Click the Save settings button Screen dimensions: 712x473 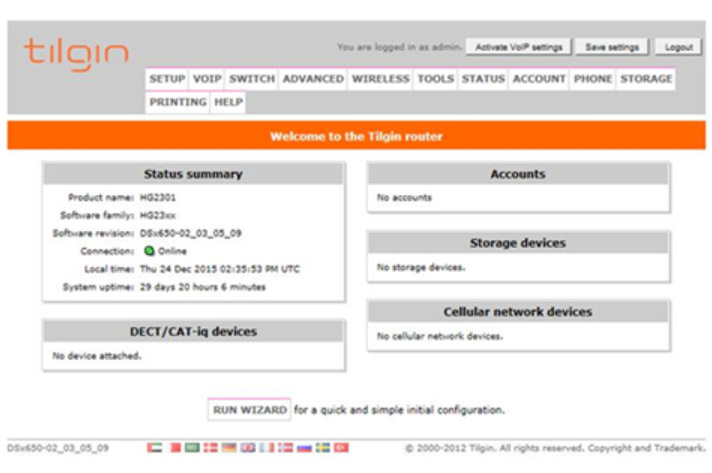612,47
